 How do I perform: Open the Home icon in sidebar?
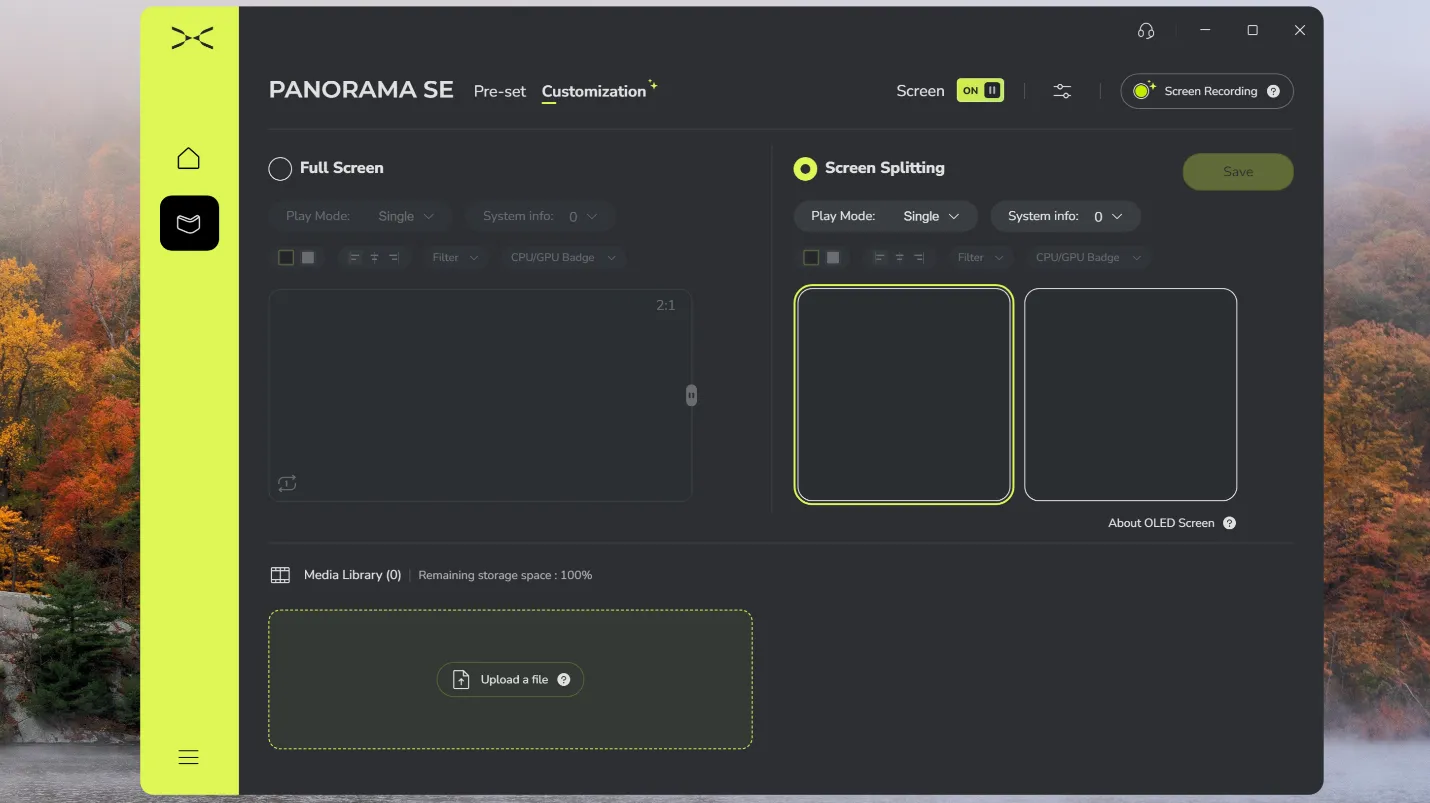point(188,158)
